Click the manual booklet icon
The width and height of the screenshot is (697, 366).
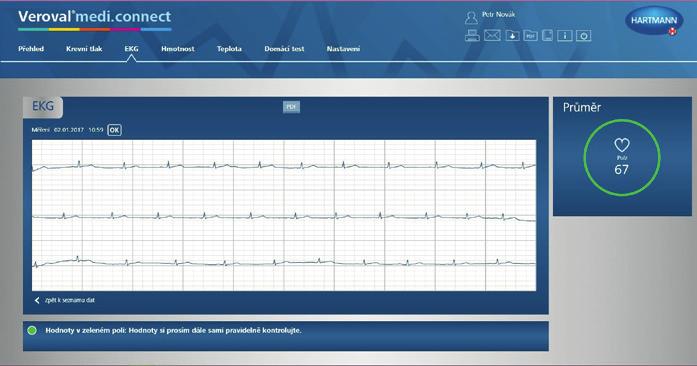coord(547,36)
